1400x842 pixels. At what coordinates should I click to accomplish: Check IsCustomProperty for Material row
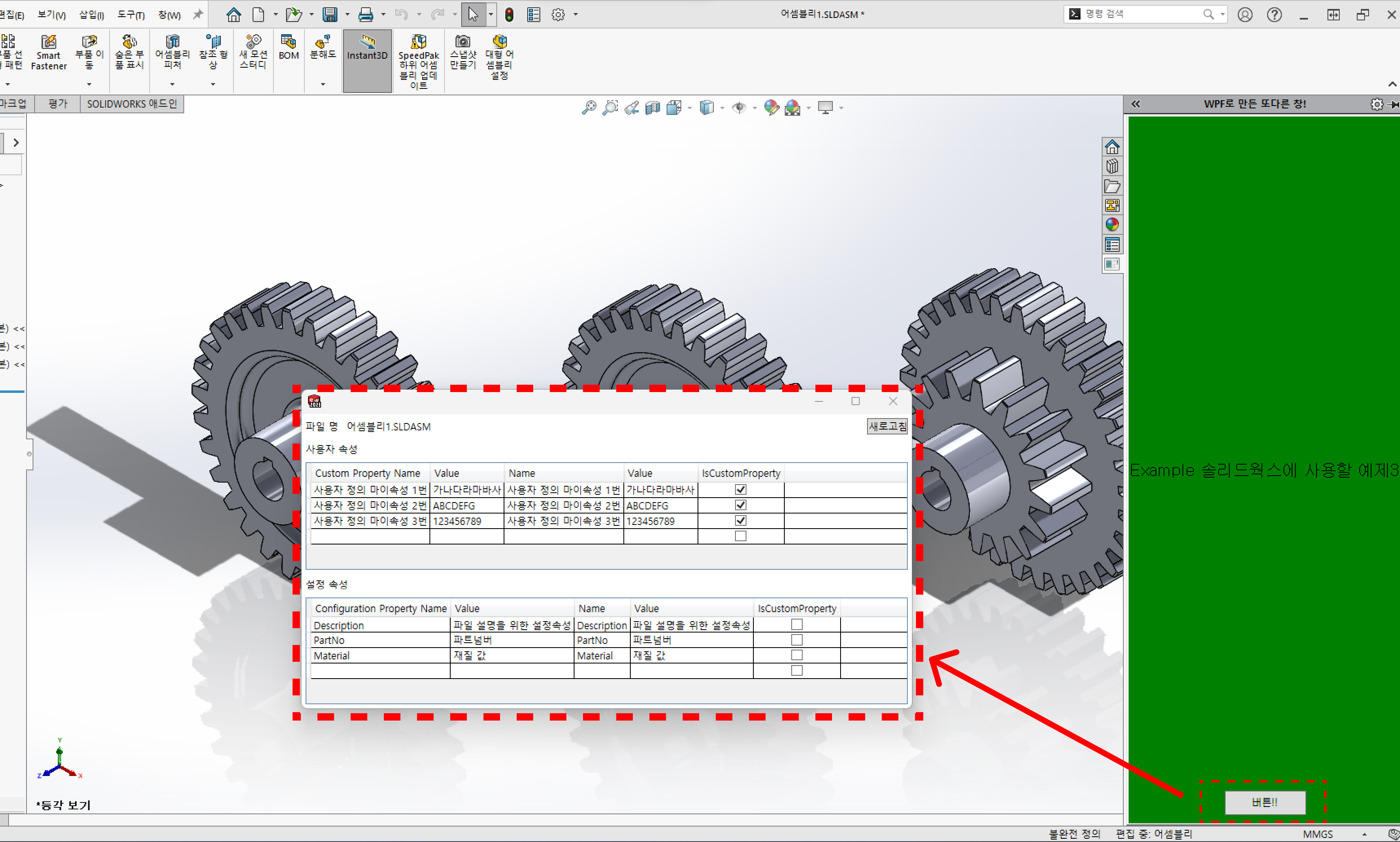click(797, 655)
